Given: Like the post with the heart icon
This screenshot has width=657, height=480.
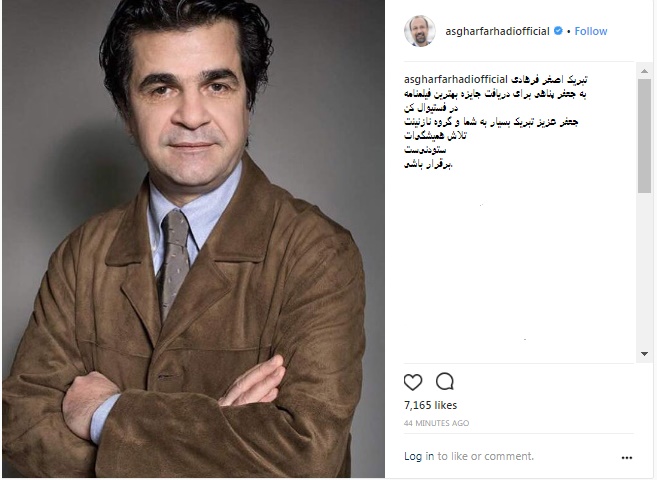Looking at the screenshot, I should coord(413,382).
